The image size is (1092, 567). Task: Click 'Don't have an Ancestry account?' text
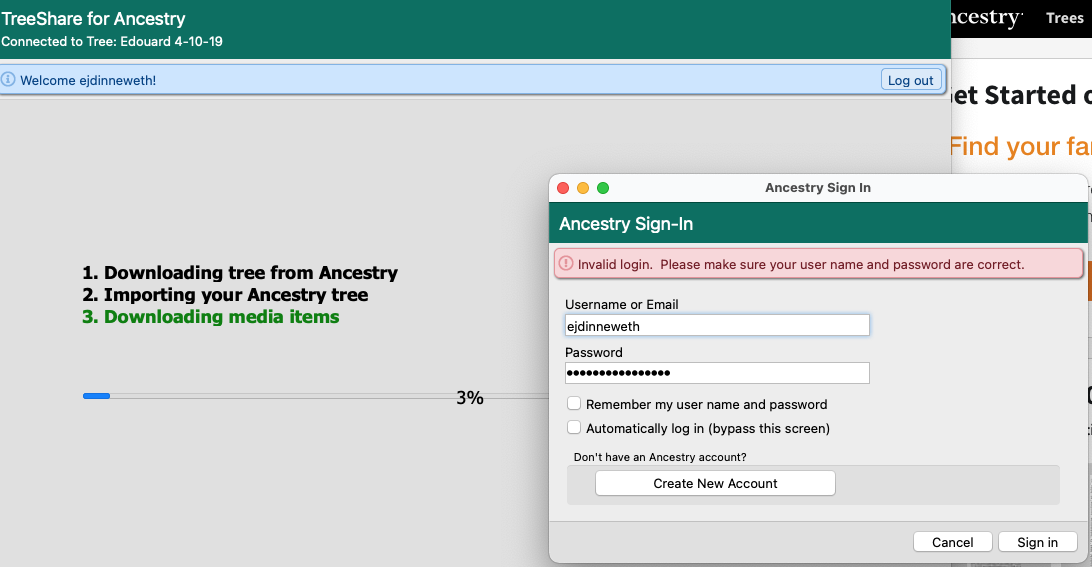pyautogui.click(x=660, y=457)
